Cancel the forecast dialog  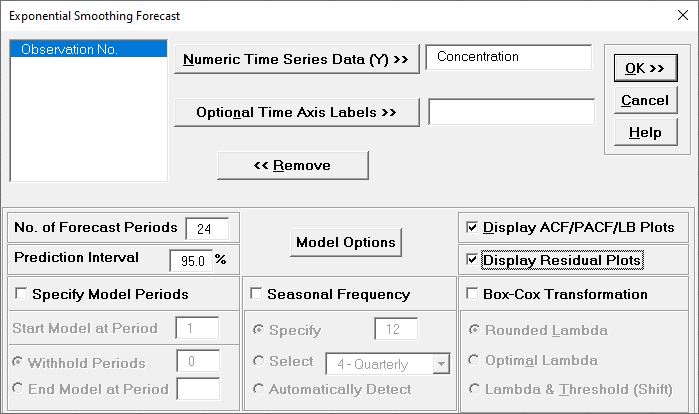click(645, 100)
